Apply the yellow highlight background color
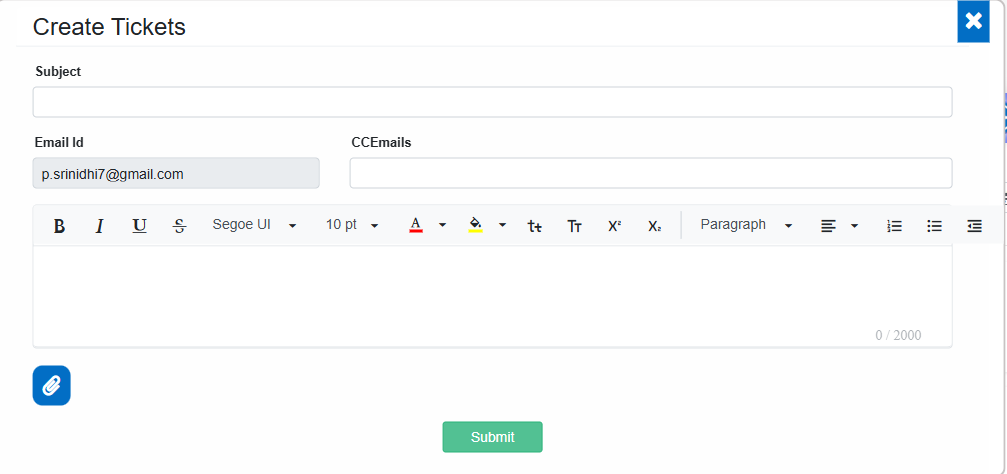 [x=476, y=226]
